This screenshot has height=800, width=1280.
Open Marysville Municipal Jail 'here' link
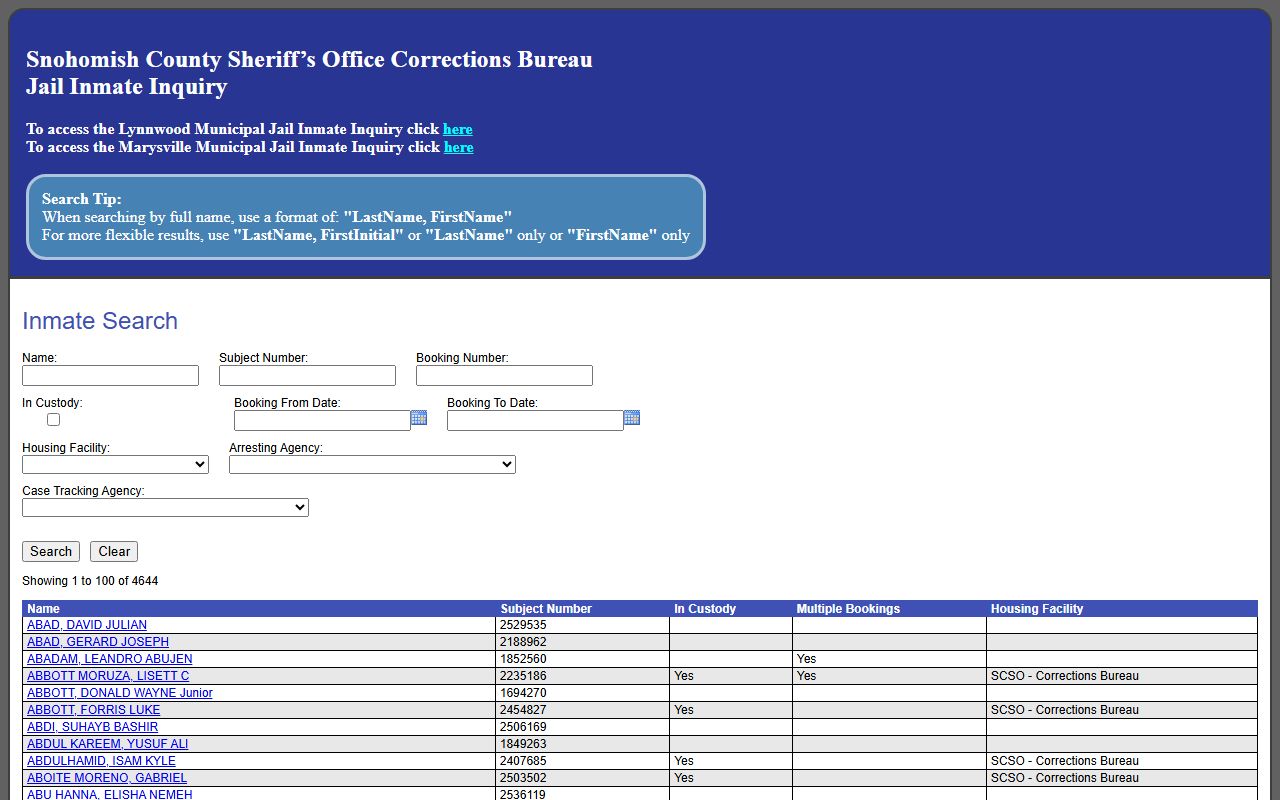click(459, 147)
